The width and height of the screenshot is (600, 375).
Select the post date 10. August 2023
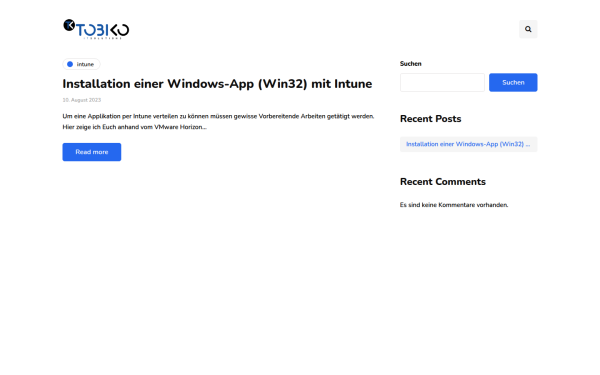tap(82, 100)
